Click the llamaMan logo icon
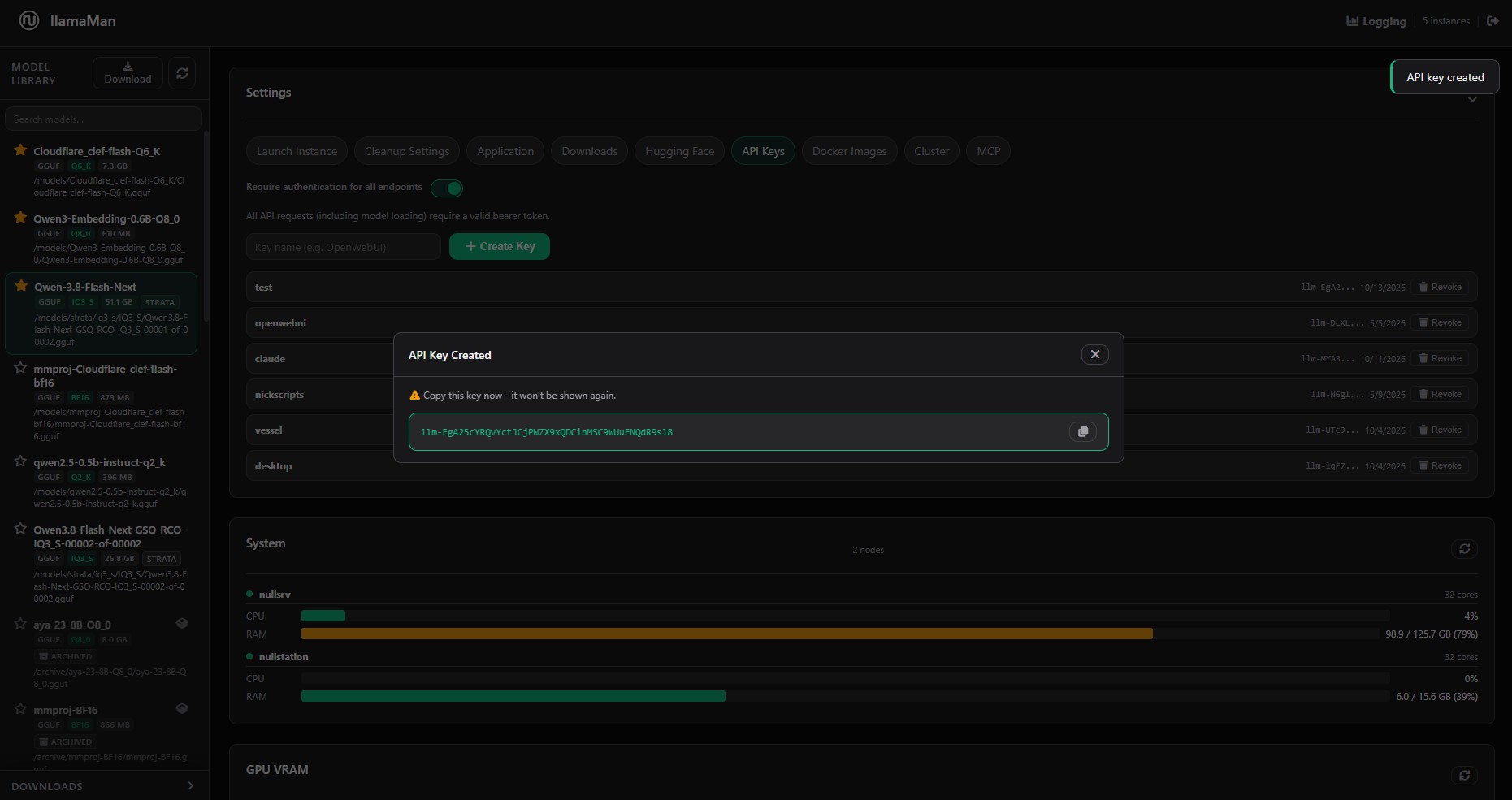The height and width of the screenshot is (800, 1512). pyautogui.click(x=29, y=20)
